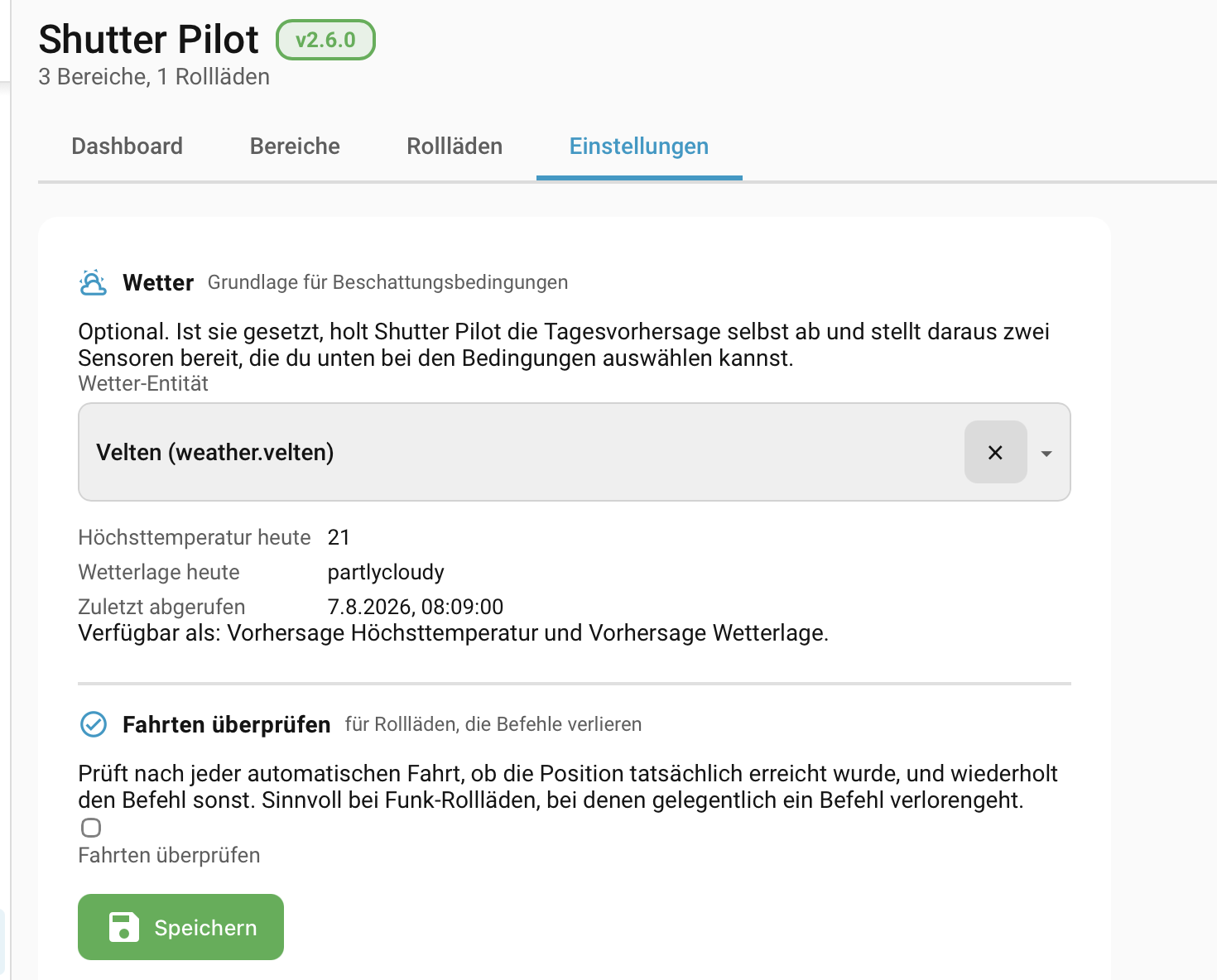
Task: Click the Shutter Pilot title
Action: pyautogui.click(x=149, y=39)
